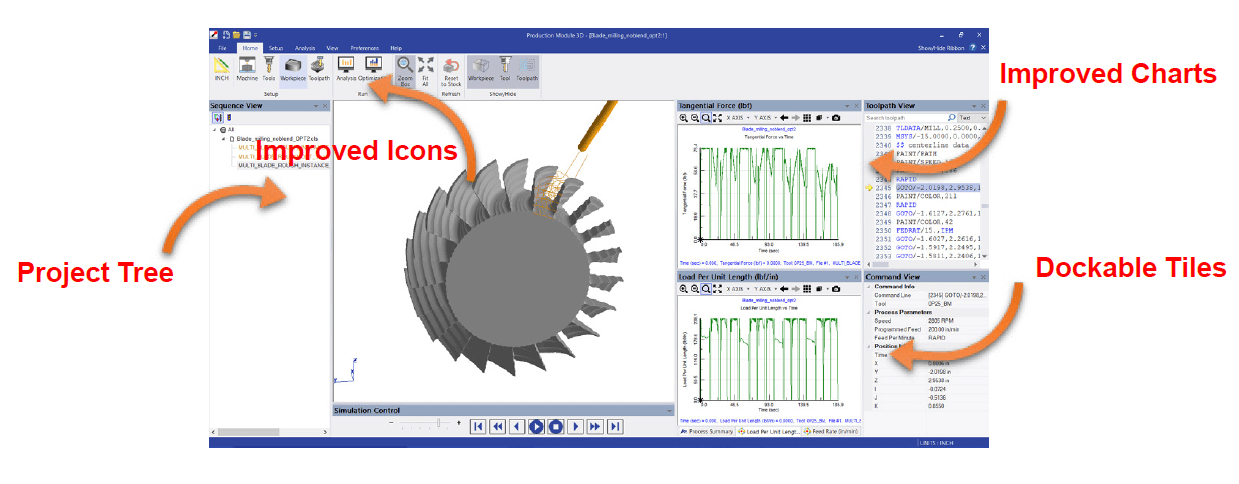Collapse the Simulation Control panel

click(x=667, y=411)
